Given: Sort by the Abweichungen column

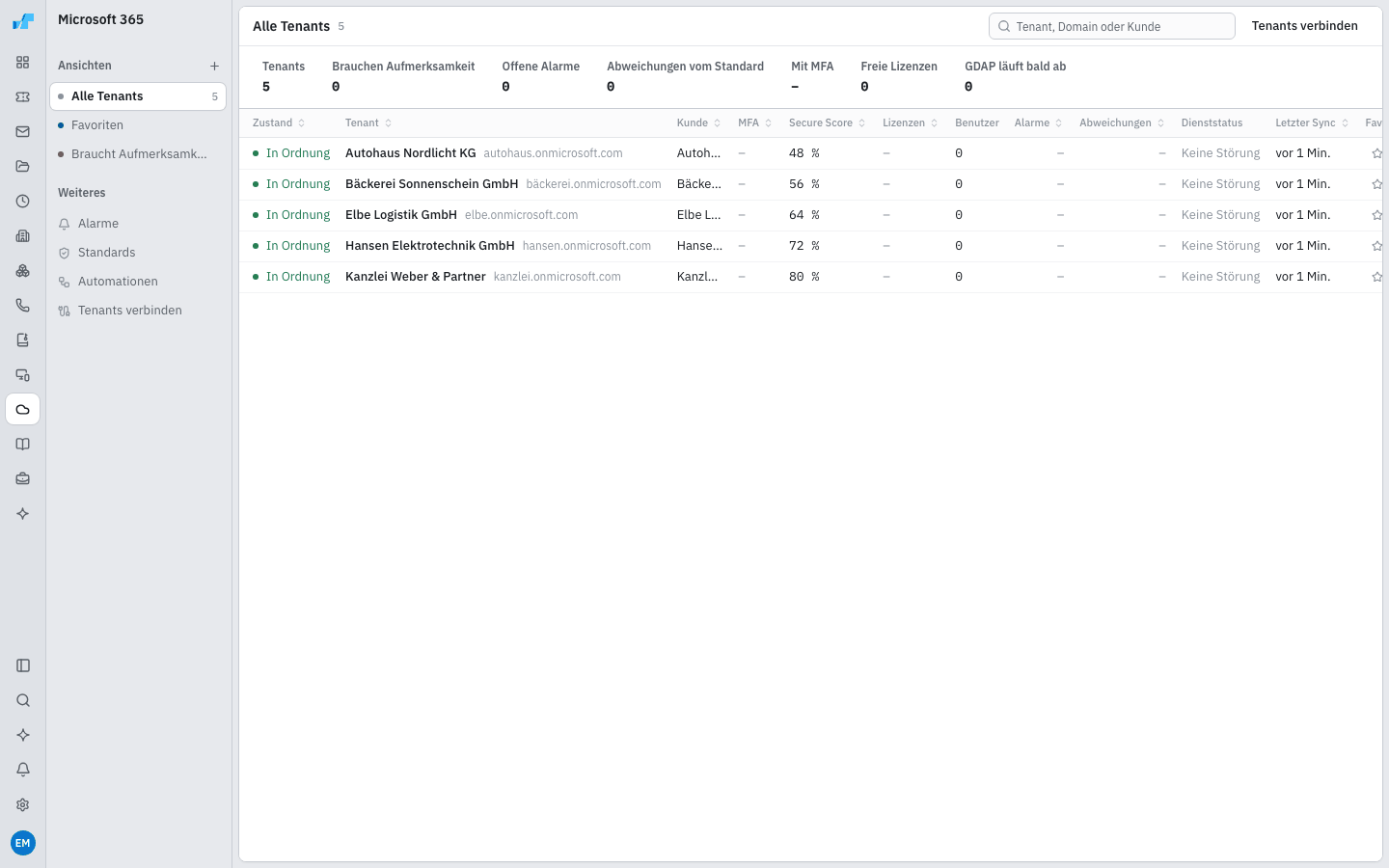Looking at the screenshot, I should point(1122,123).
